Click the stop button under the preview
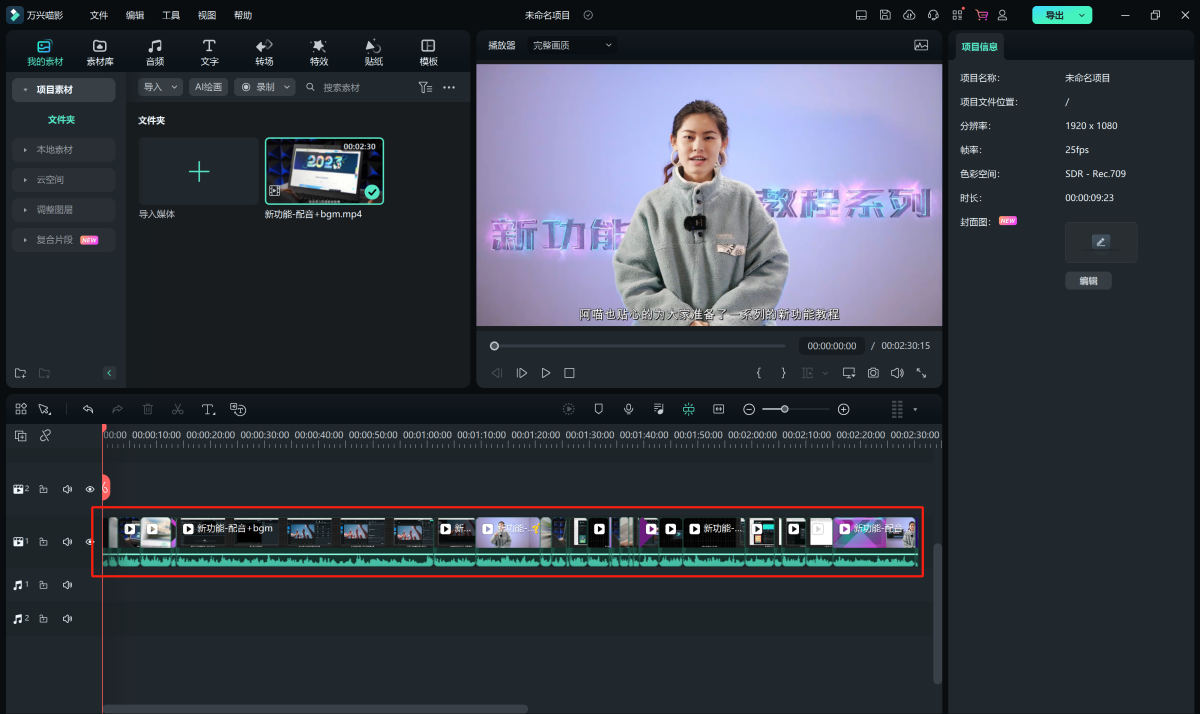Image resolution: width=1200 pixels, height=714 pixels. 569,373
